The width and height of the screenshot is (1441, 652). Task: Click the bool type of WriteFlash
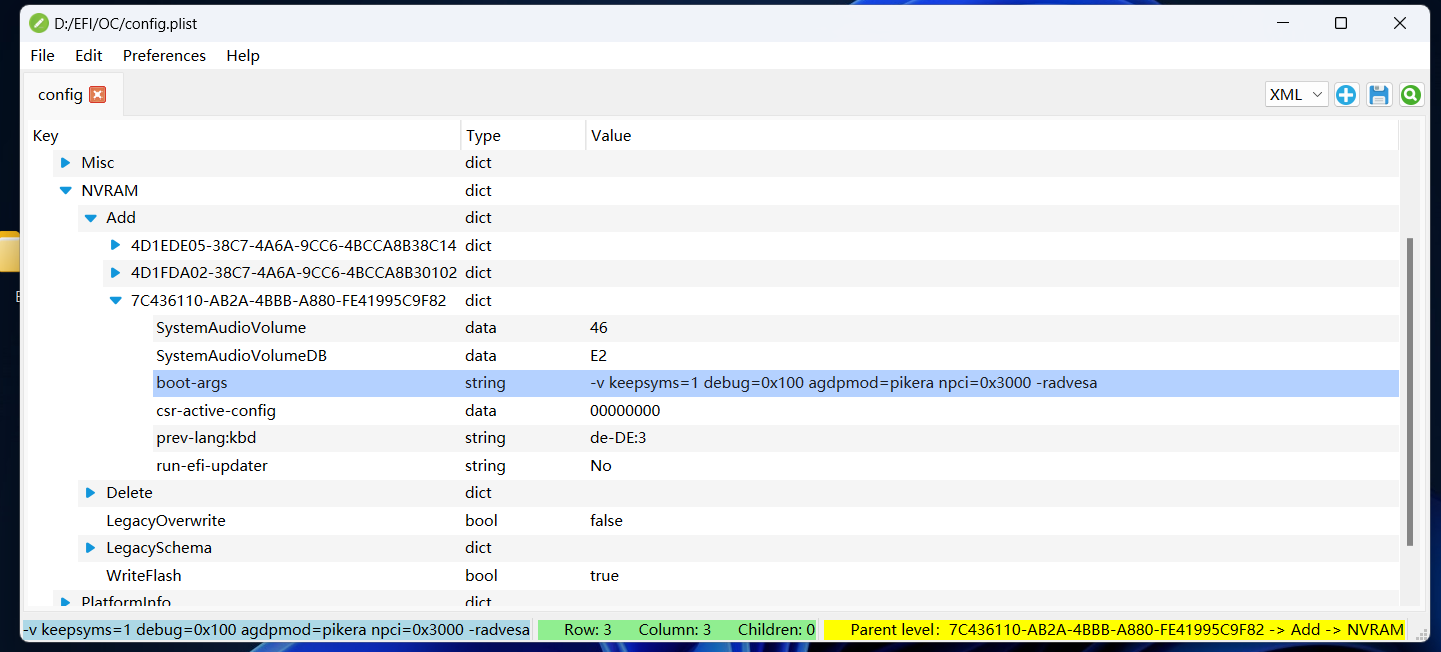pos(481,576)
